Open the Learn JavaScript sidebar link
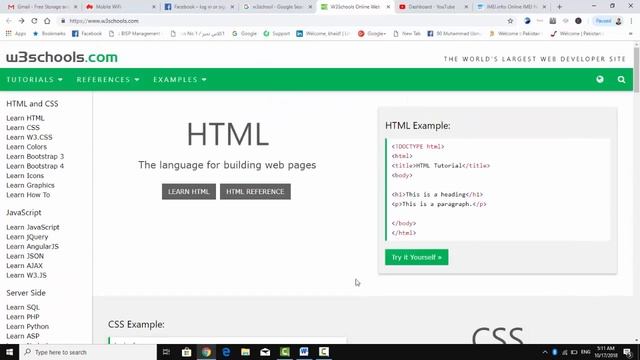Viewport: 640px width, 360px height. (33, 227)
